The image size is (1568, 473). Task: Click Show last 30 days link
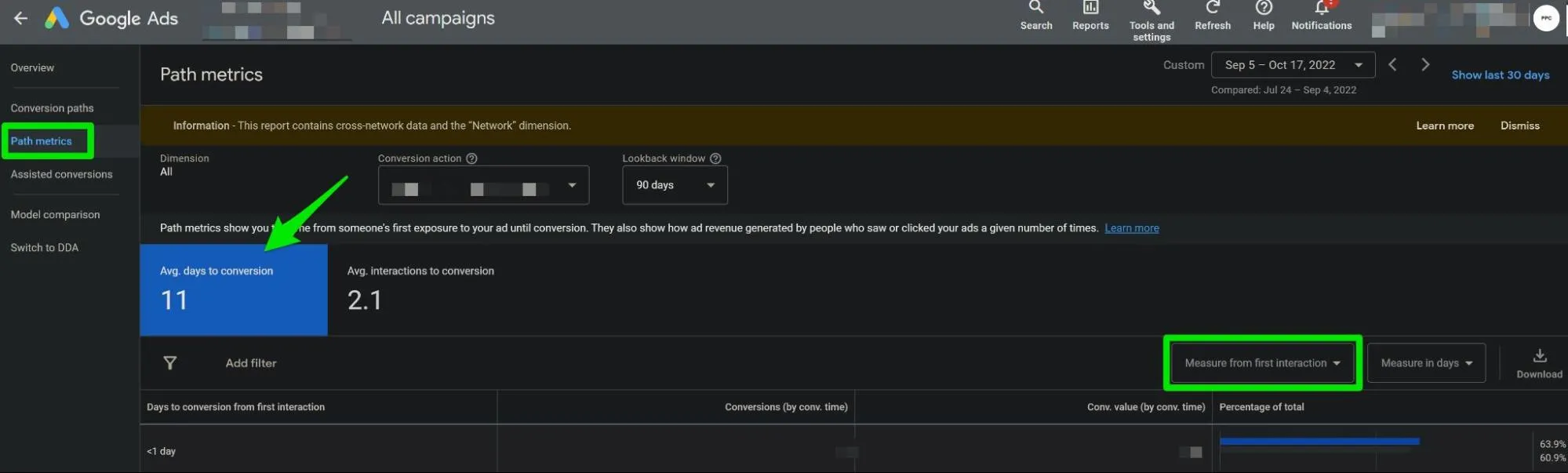[1500, 75]
